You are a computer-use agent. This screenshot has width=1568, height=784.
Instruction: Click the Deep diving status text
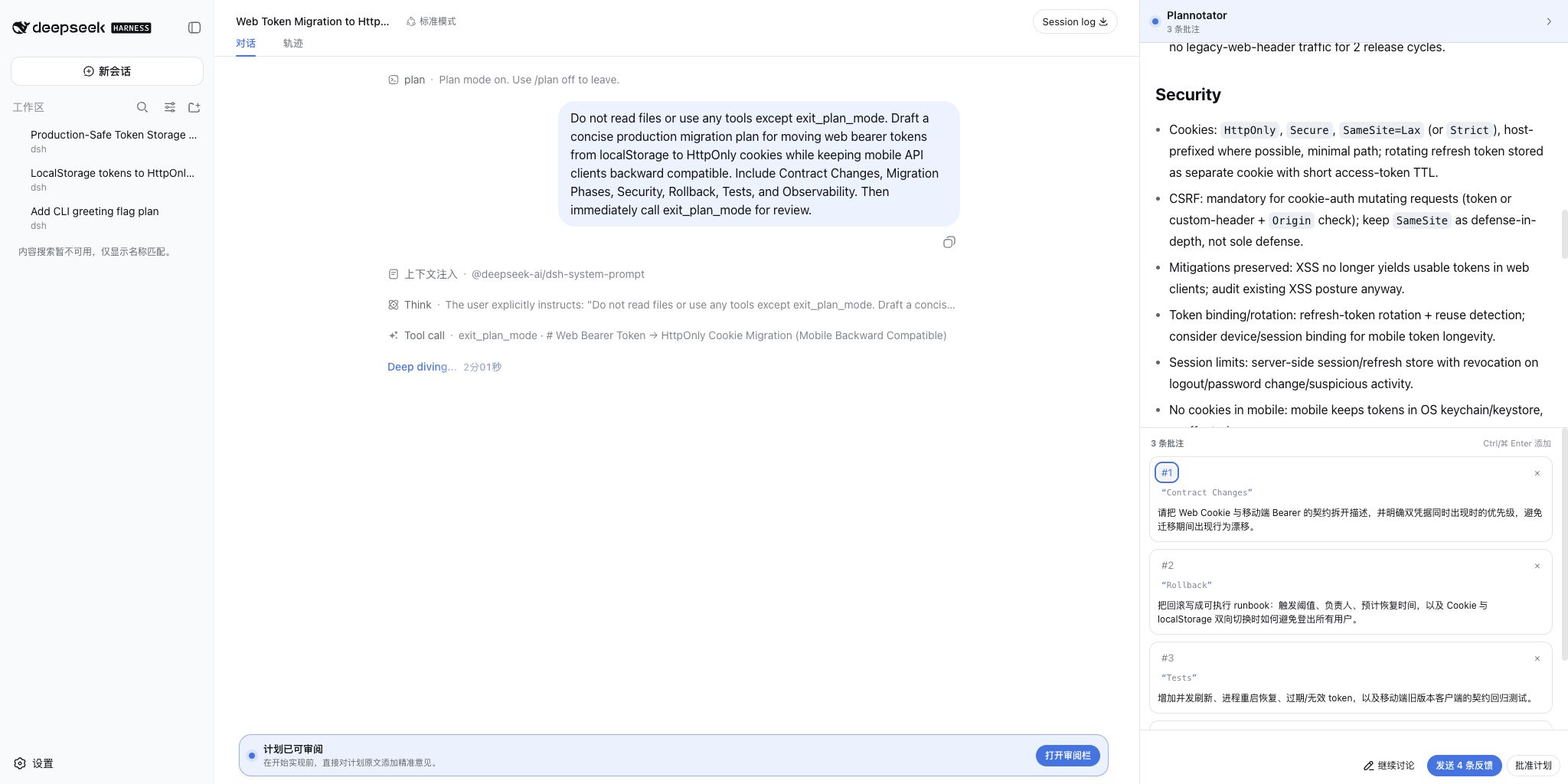pos(422,367)
